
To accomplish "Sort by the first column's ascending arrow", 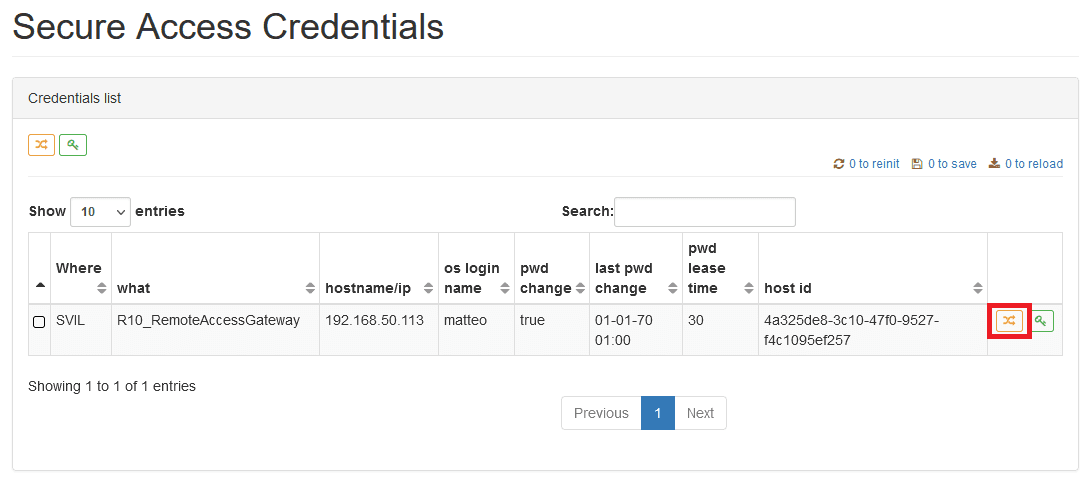I will click(x=40, y=285).
